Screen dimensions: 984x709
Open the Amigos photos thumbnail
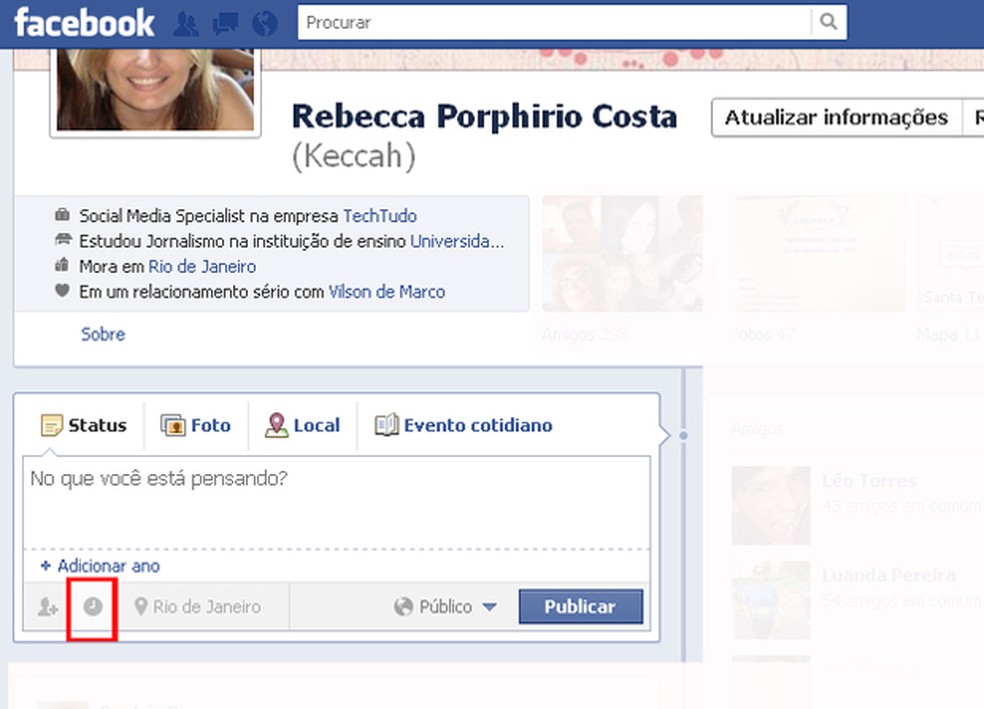[622, 253]
